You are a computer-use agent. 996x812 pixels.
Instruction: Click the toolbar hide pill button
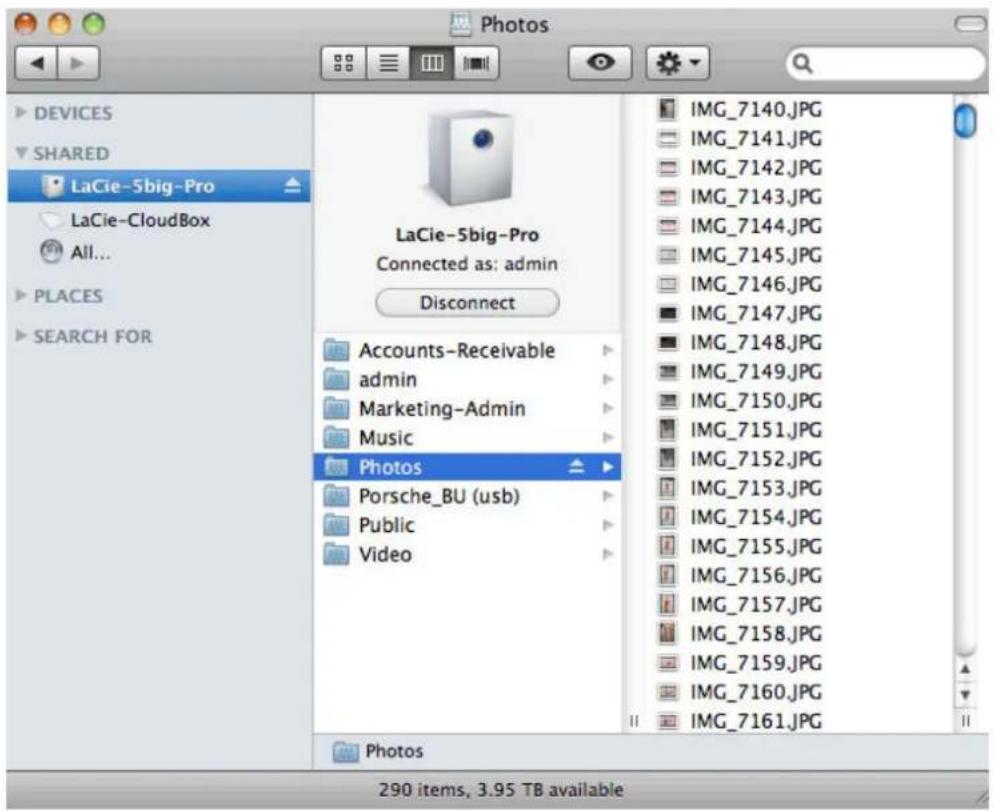point(969,24)
